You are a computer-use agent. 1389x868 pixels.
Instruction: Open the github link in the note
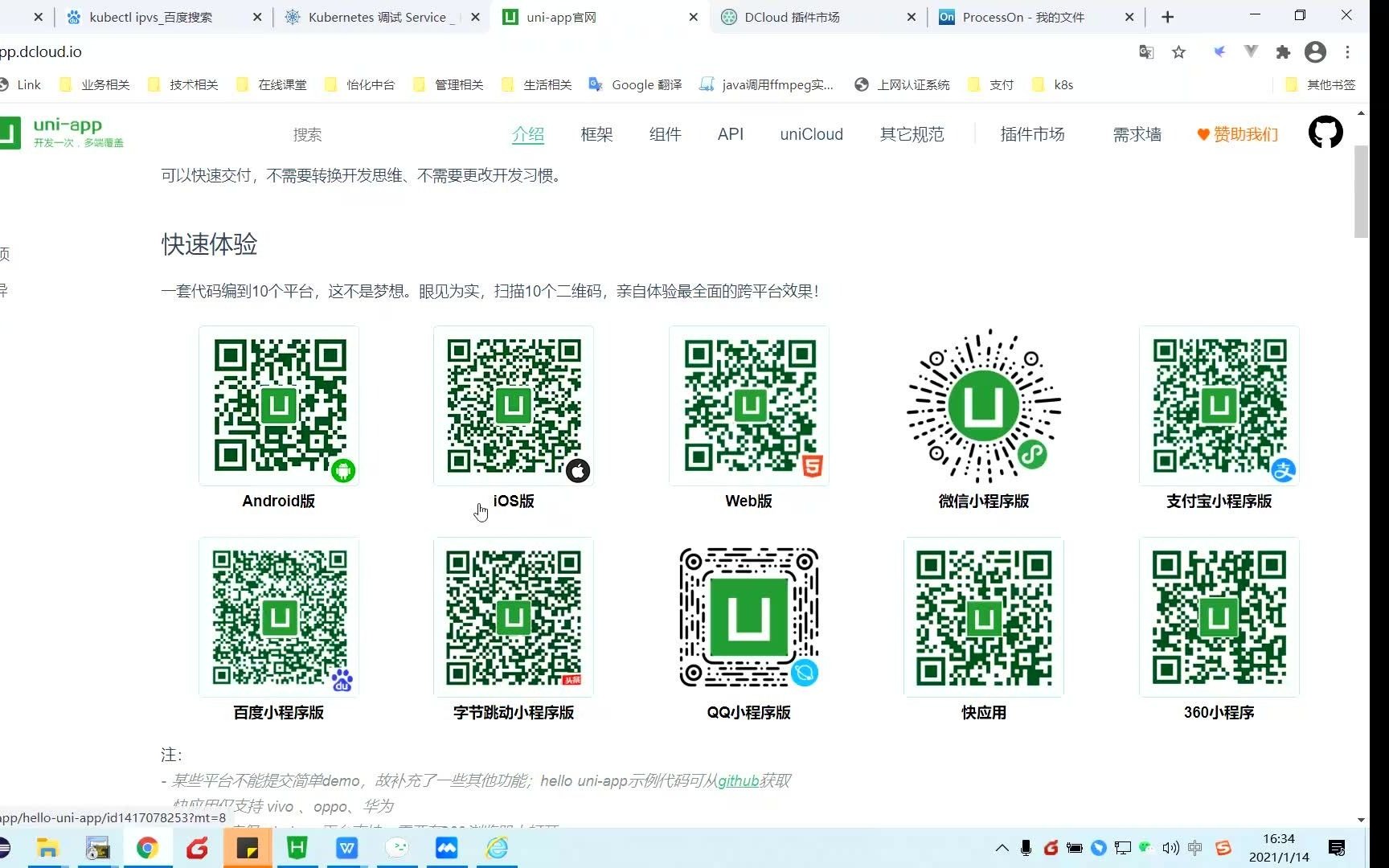click(x=739, y=780)
